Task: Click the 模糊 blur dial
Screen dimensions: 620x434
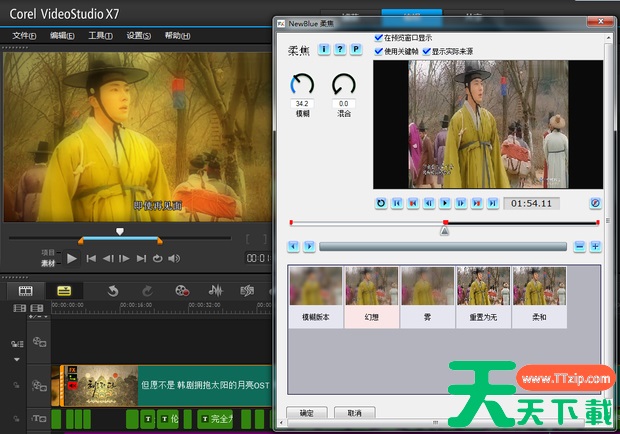Action: (302, 84)
